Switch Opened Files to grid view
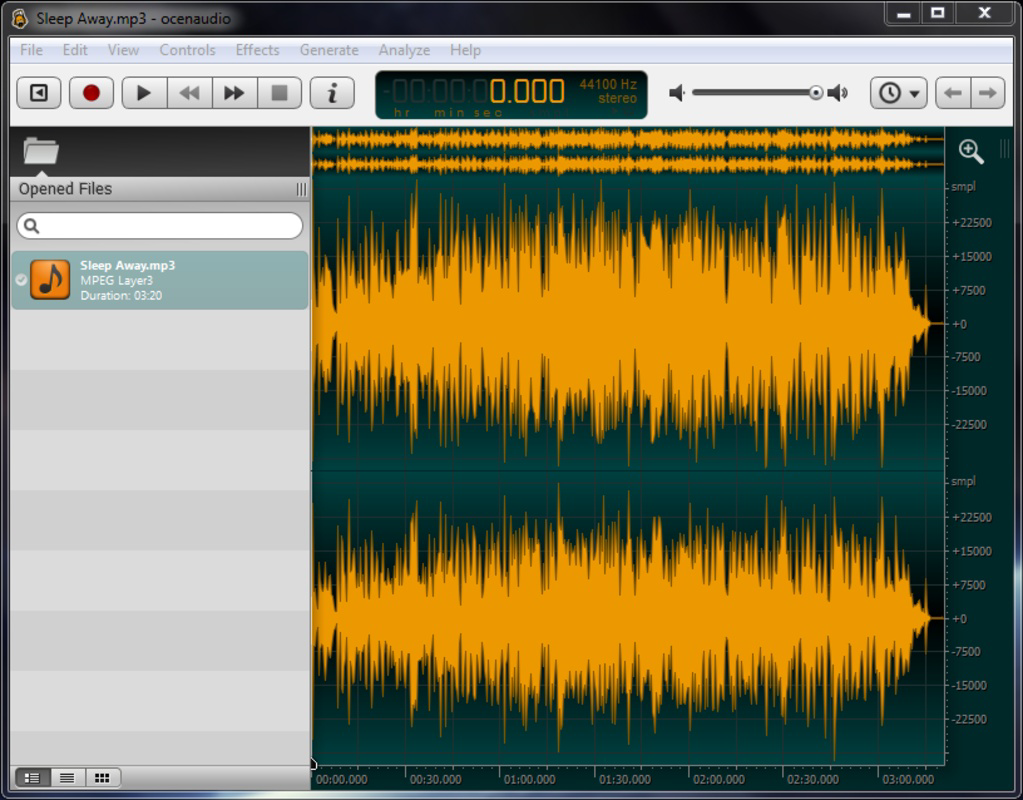The height and width of the screenshot is (800, 1023). point(101,777)
